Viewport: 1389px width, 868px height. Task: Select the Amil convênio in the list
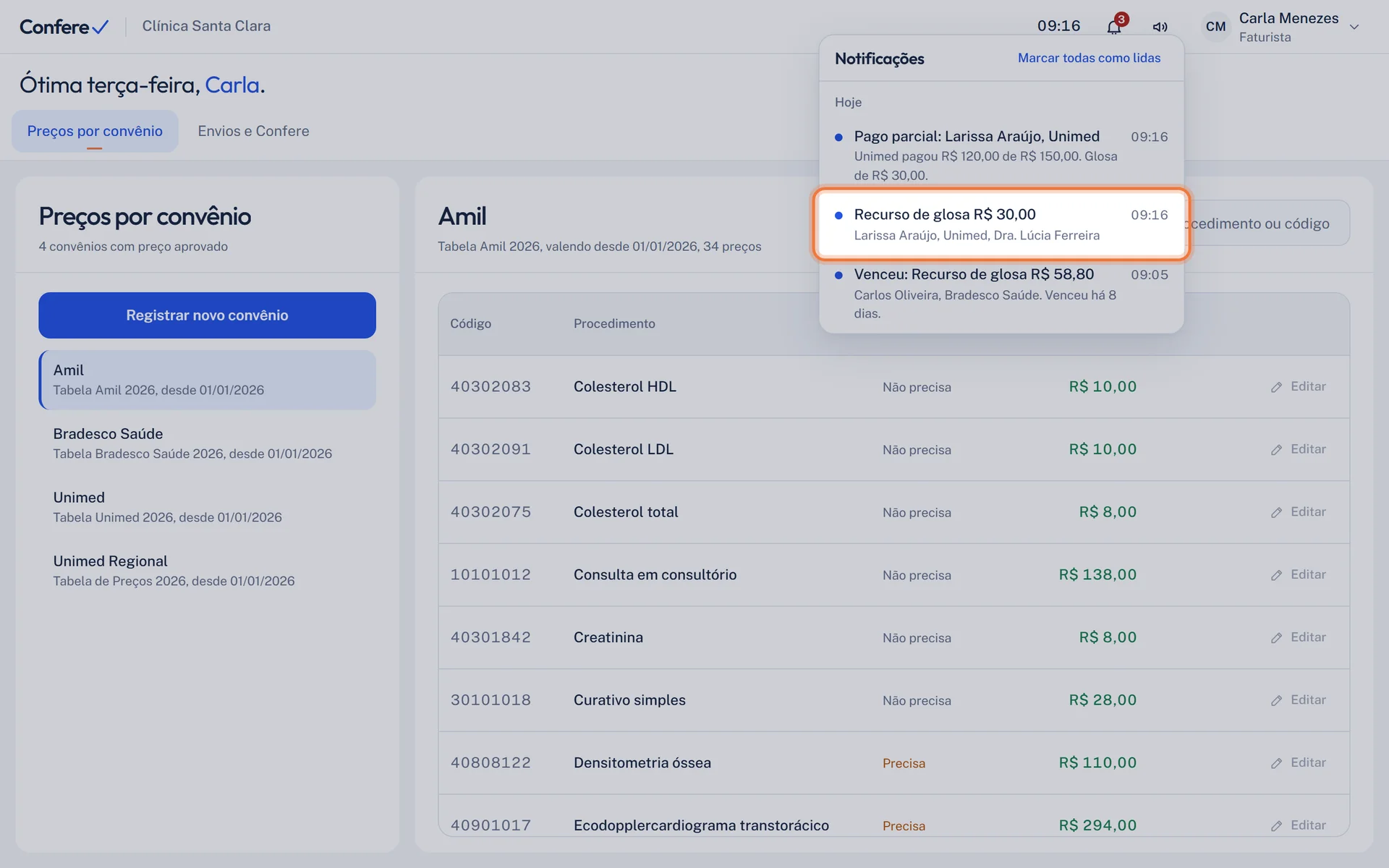click(207, 380)
